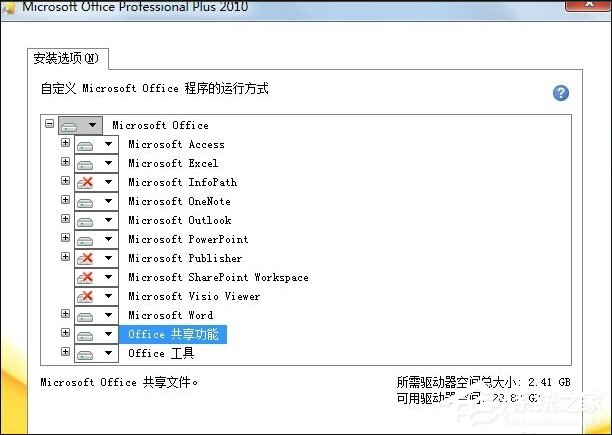The width and height of the screenshot is (612, 435).
Task: Click the 2.41 GB required space value
Action: click(x=549, y=382)
